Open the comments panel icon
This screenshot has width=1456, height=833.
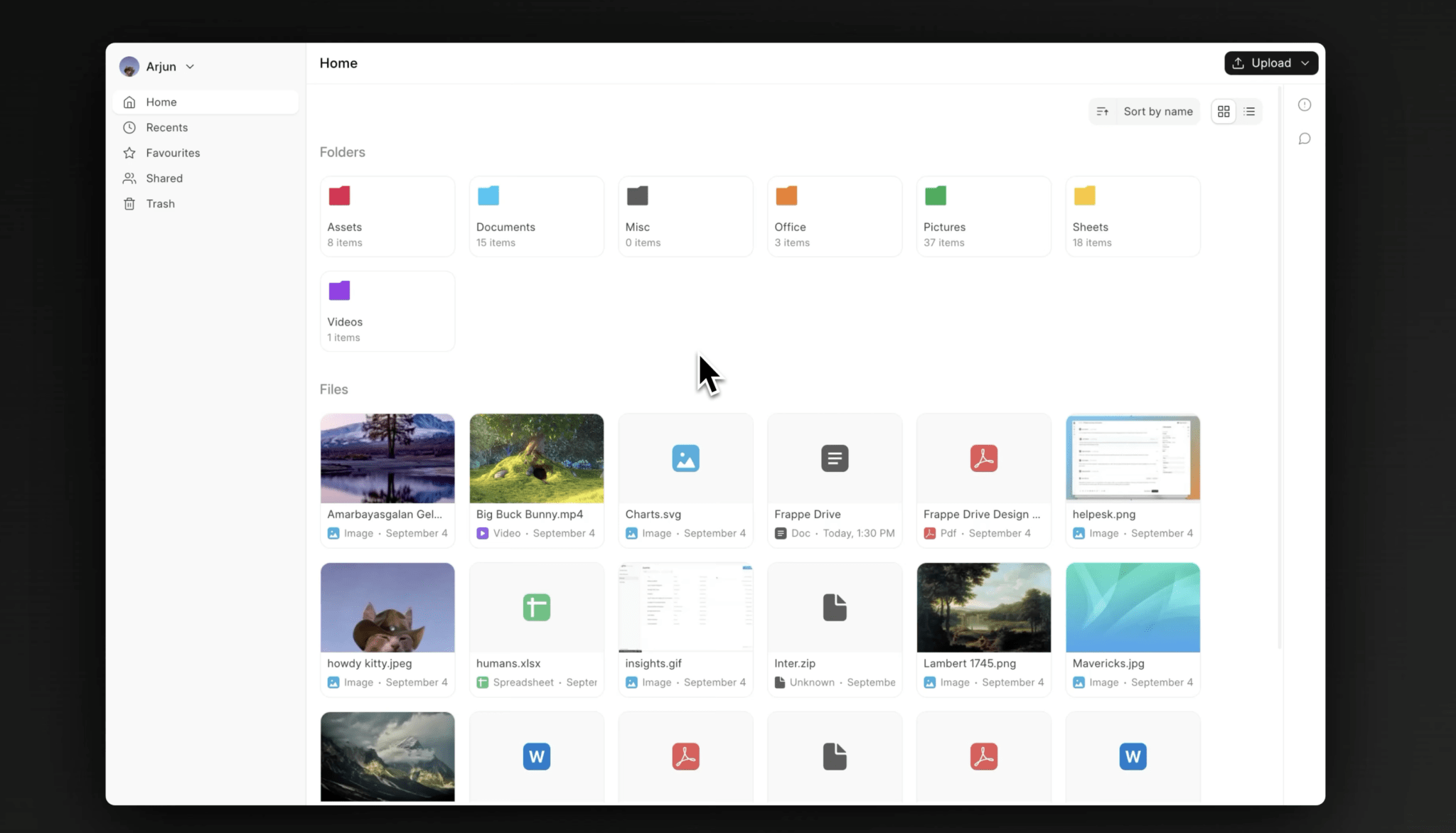[x=1305, y=139]
